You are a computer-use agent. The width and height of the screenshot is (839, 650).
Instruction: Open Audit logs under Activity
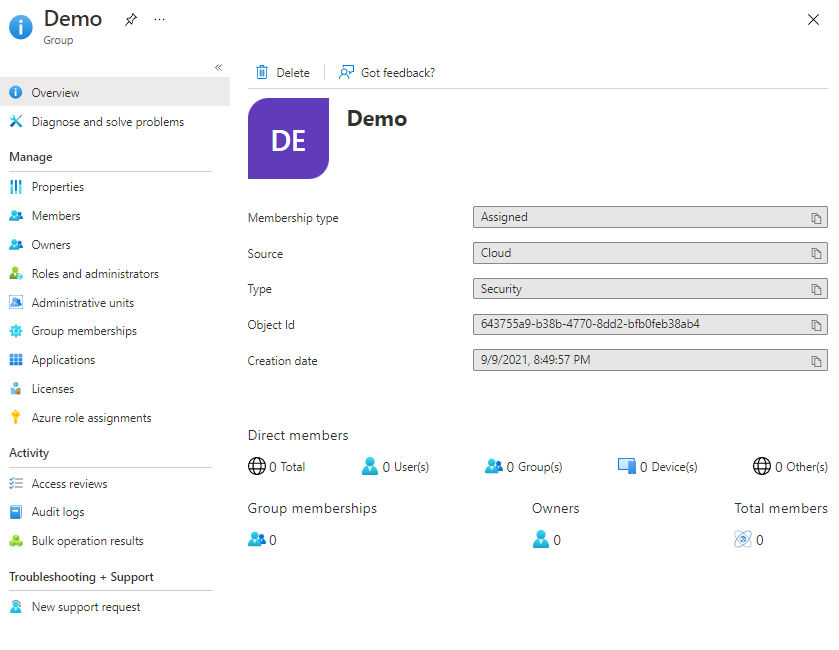(57, 512)
